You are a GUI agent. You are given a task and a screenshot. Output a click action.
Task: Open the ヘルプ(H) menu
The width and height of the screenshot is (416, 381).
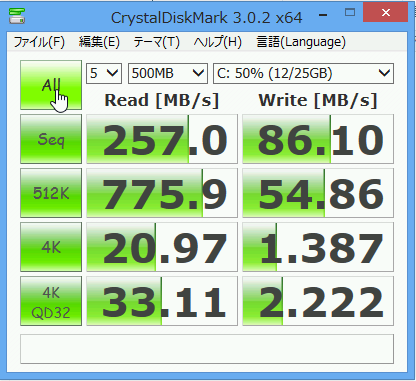coord(217,42)
